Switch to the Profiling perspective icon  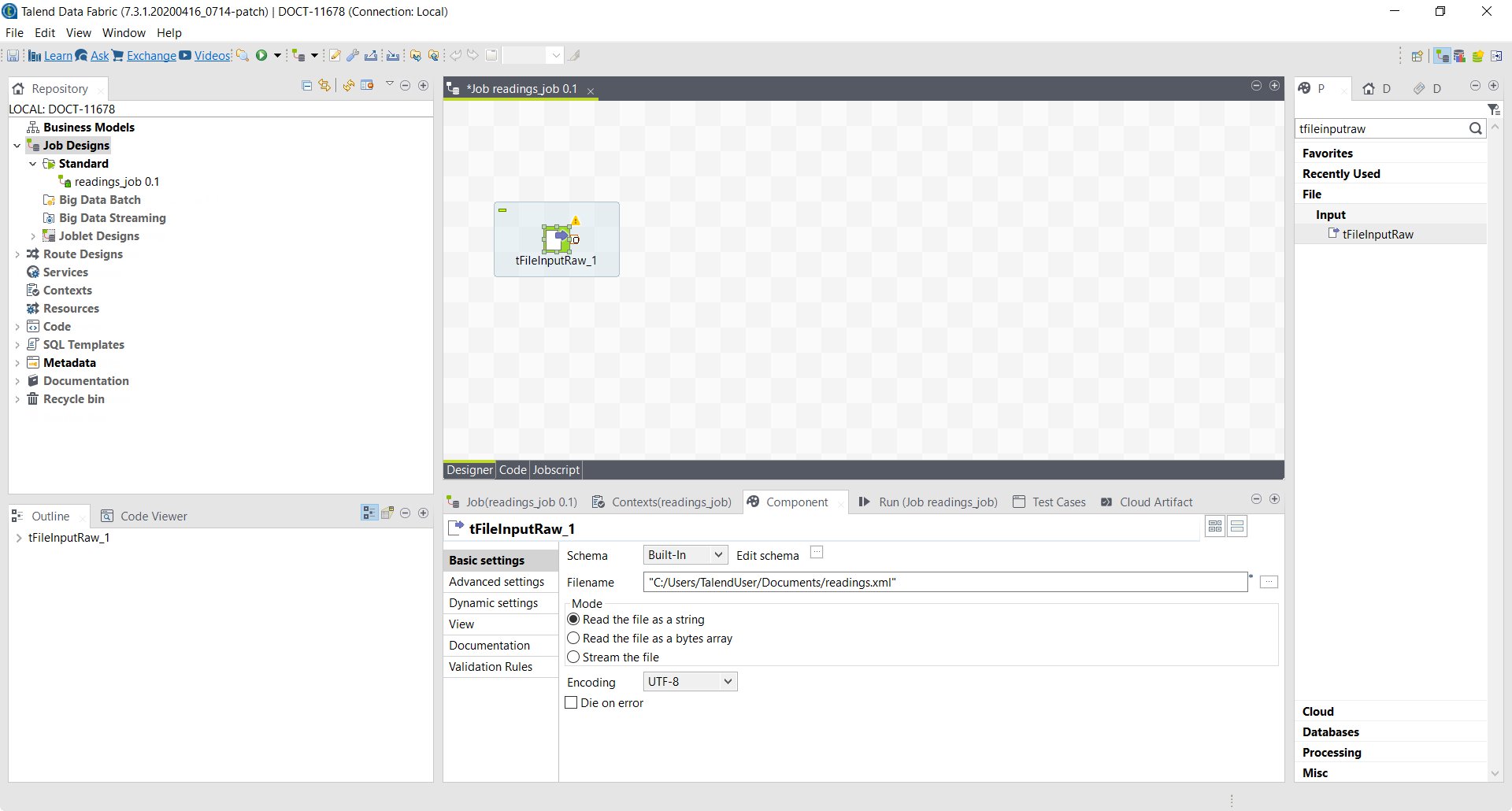tap(1460, 55)
